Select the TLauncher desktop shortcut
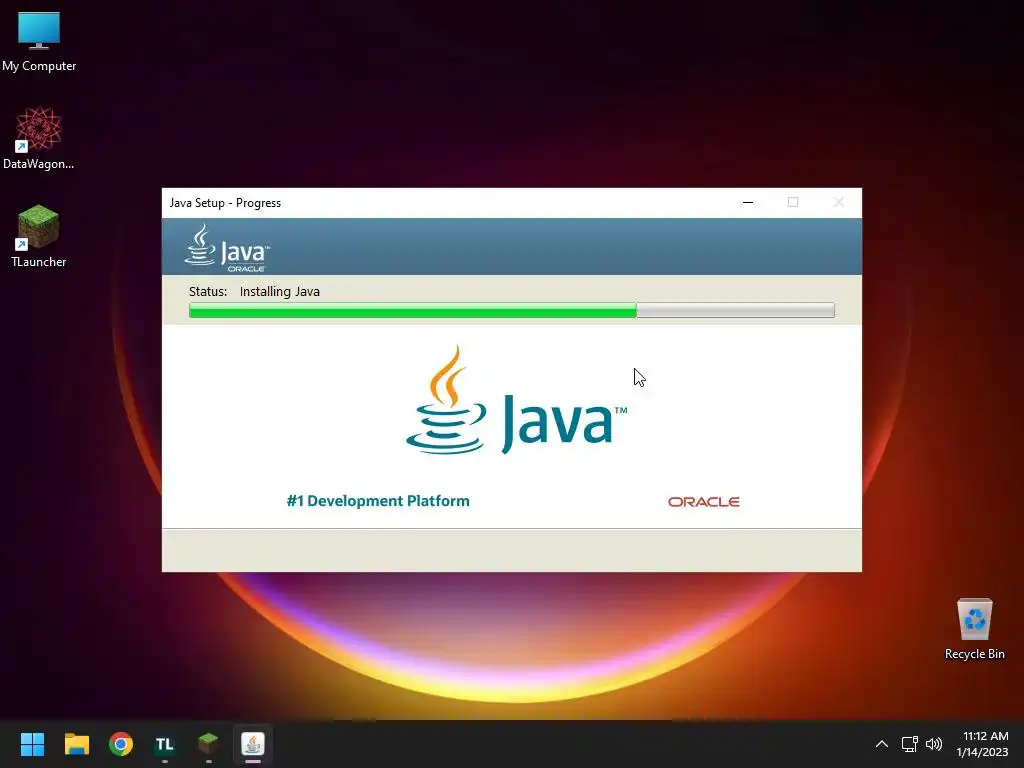This screenshot has height=768, width=1024. (x=39, y=236)
